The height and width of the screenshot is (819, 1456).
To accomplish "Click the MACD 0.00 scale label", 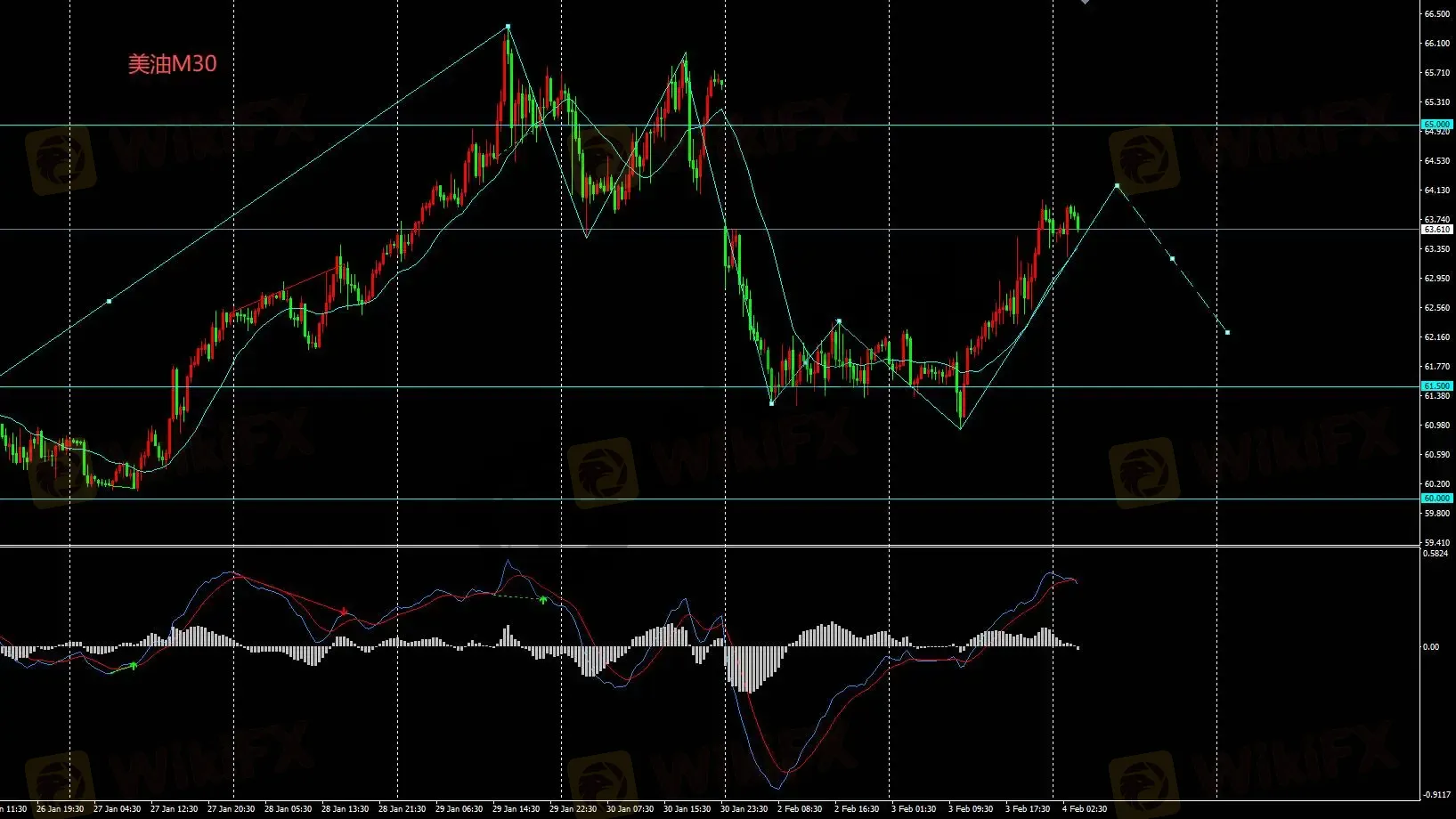I will click(x=1431, y=647).
